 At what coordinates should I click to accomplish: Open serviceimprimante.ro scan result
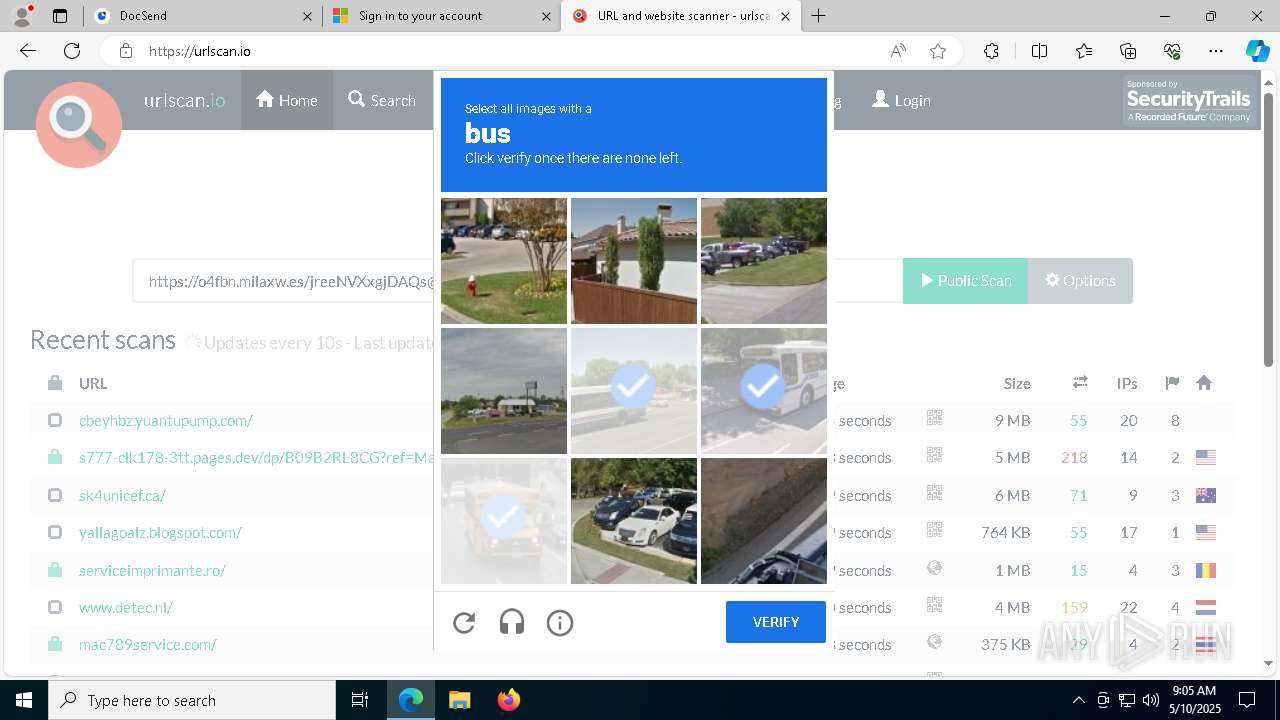pyautogui.click(x=152, y=570)
